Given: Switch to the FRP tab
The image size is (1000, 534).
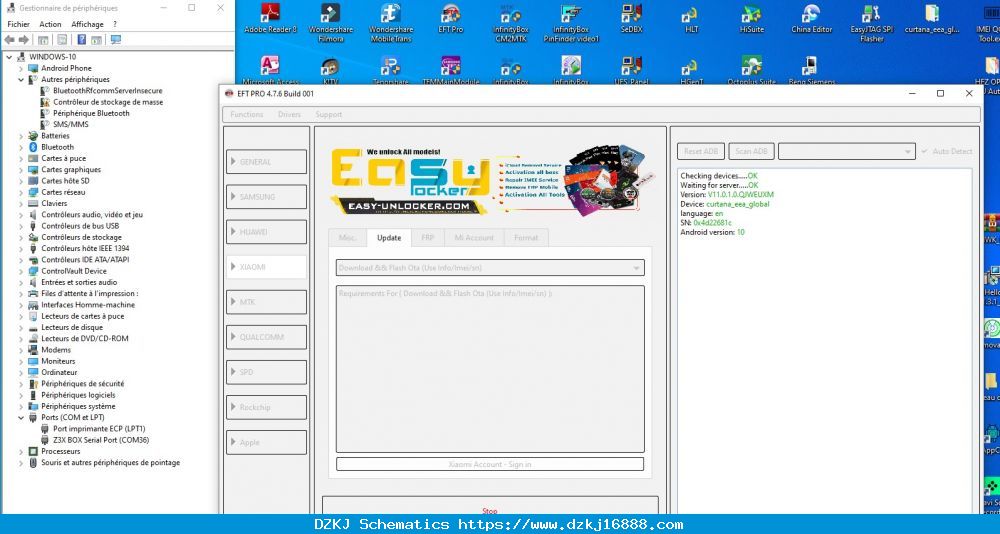Looking at the screenshot, I should coord(427,237).
